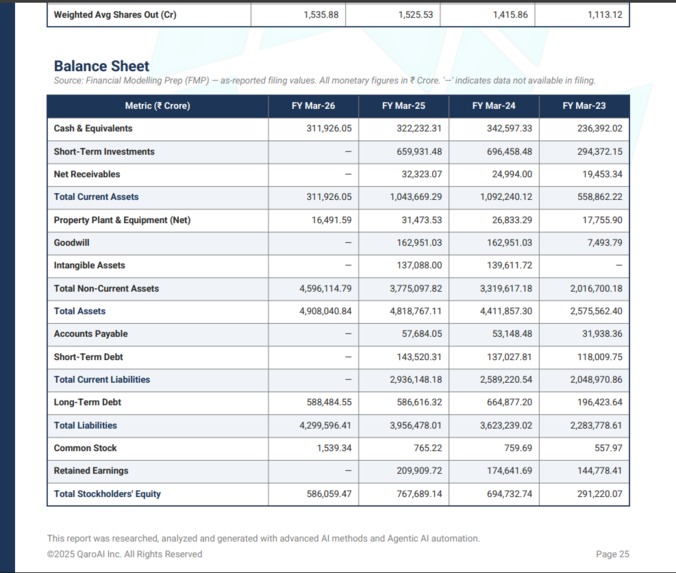Image resolution: width=676 pixels, height=573 pixels.
Task: Click Total Current Liabilities value 2,936,148.18
Action: point(416,380)
